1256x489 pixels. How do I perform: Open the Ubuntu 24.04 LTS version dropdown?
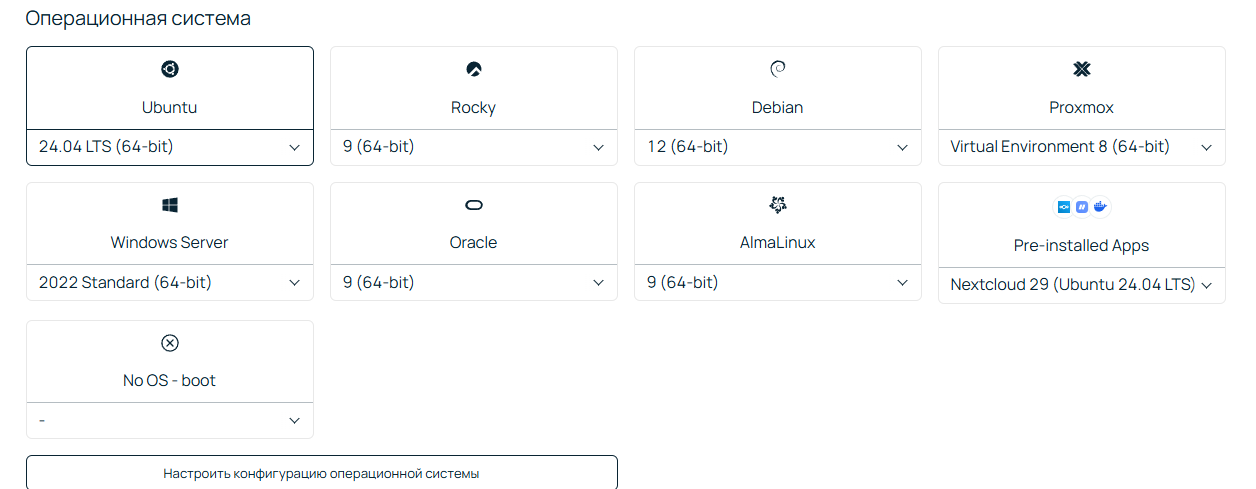pos(170,147)
